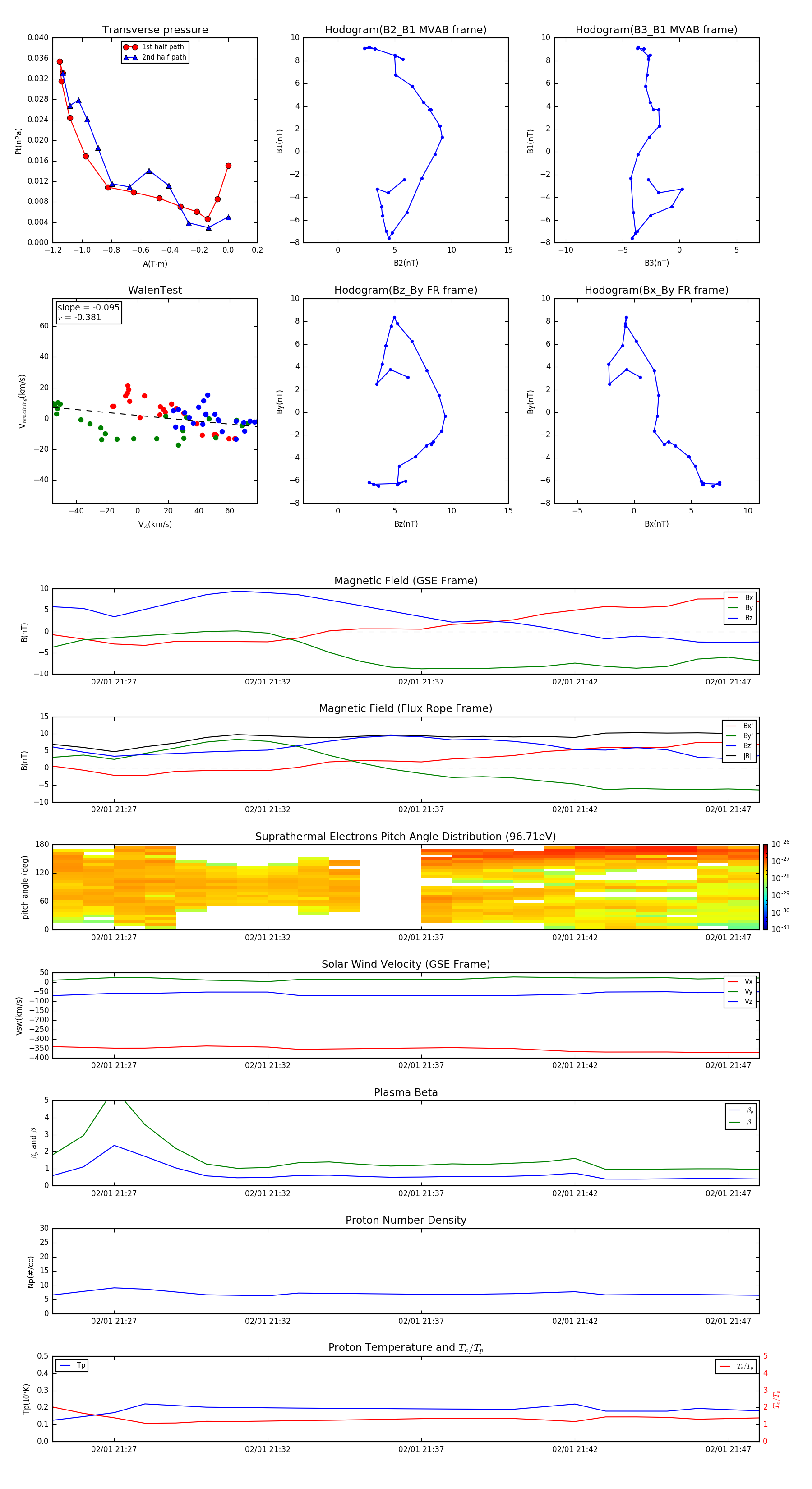Image resolution: width=812 pixels, height=1489 pixels.
Task: Click the "Pt(nPa)" y-axis label
Action: tap(18, 141)
